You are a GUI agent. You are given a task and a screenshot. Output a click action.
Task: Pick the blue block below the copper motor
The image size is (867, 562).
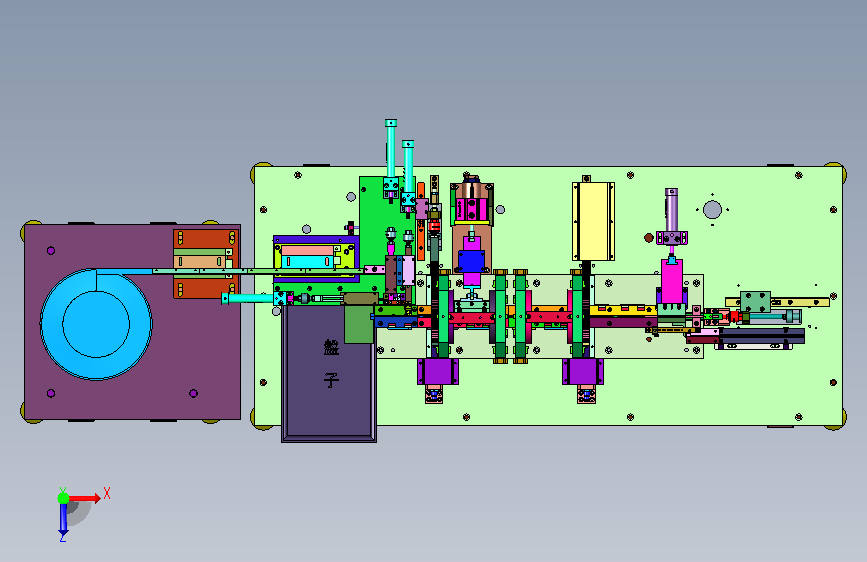(x=472, y=262)
